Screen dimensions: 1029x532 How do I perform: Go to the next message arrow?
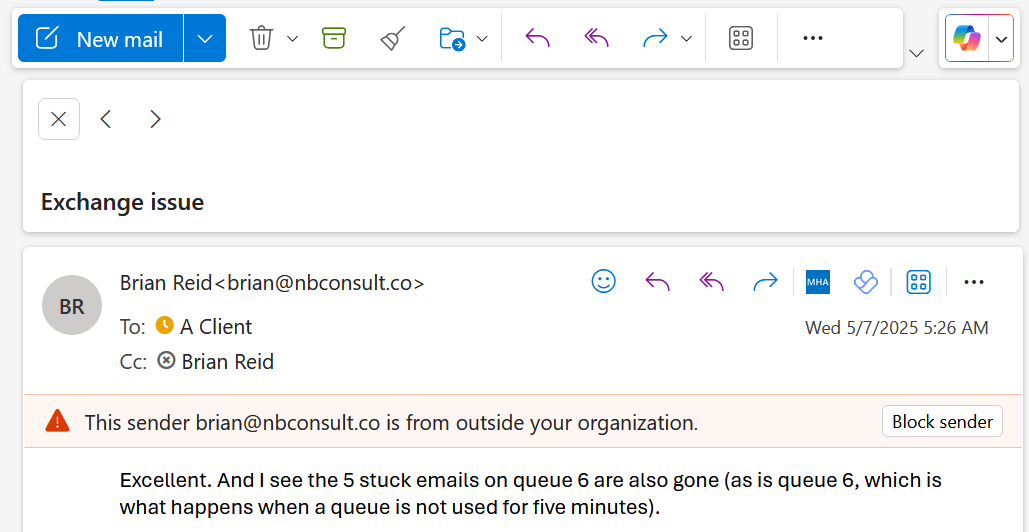(155, 119)
